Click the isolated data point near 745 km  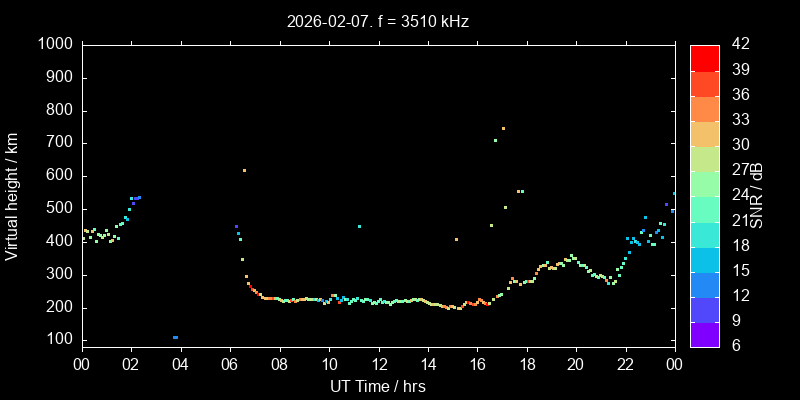tap(503, 128)
